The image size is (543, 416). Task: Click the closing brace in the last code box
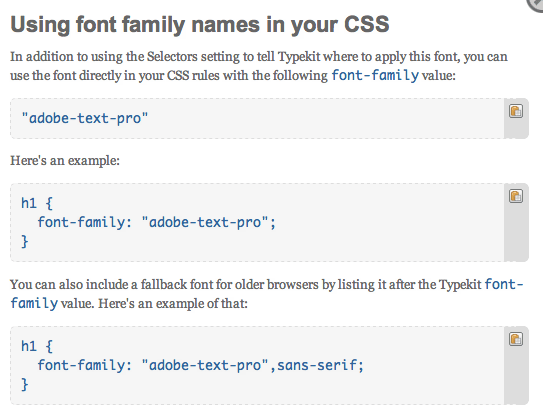(25, 384)
